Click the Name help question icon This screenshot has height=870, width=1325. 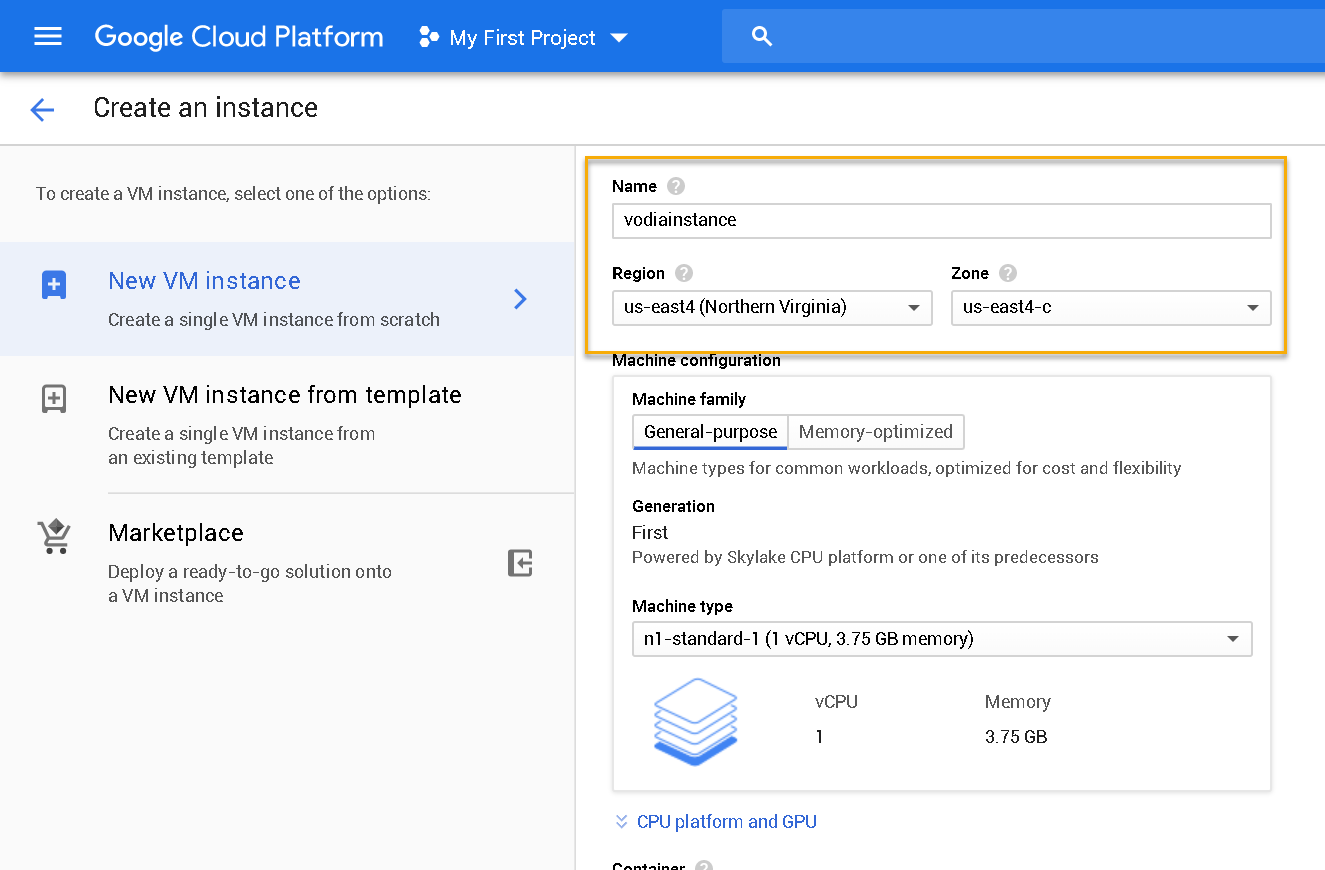click(676, 186)
